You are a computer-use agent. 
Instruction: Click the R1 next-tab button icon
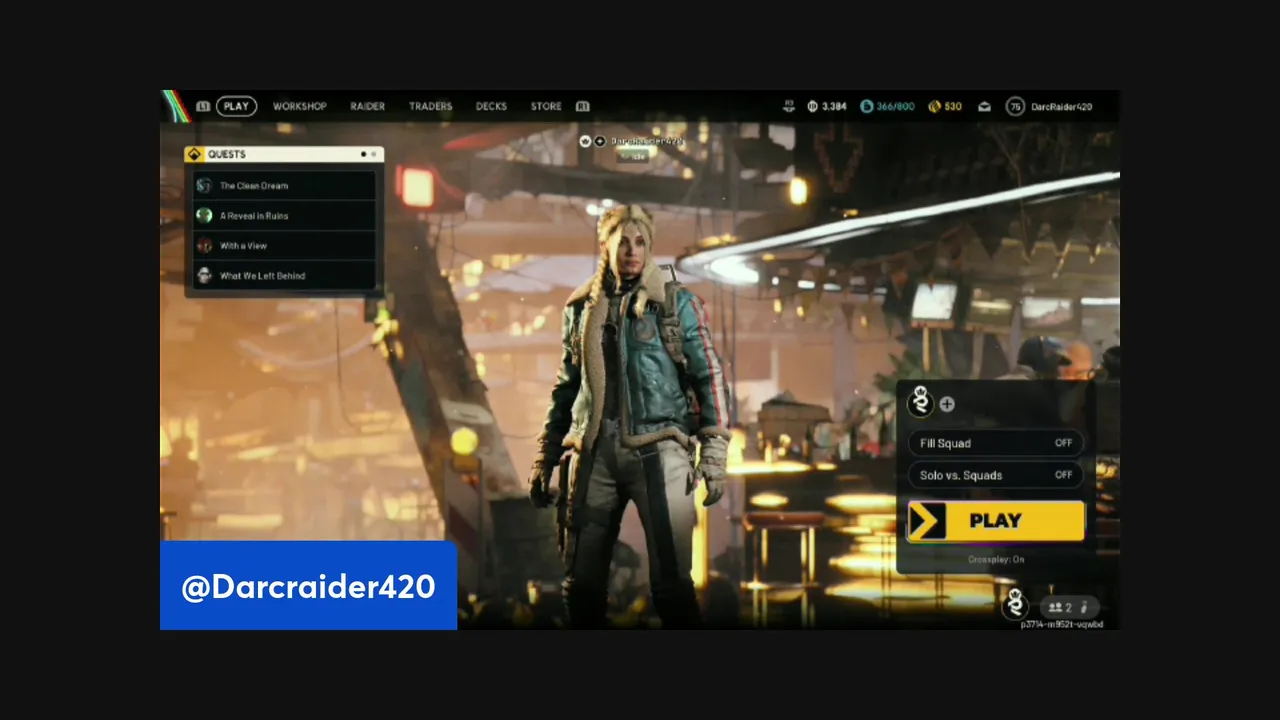582,106
